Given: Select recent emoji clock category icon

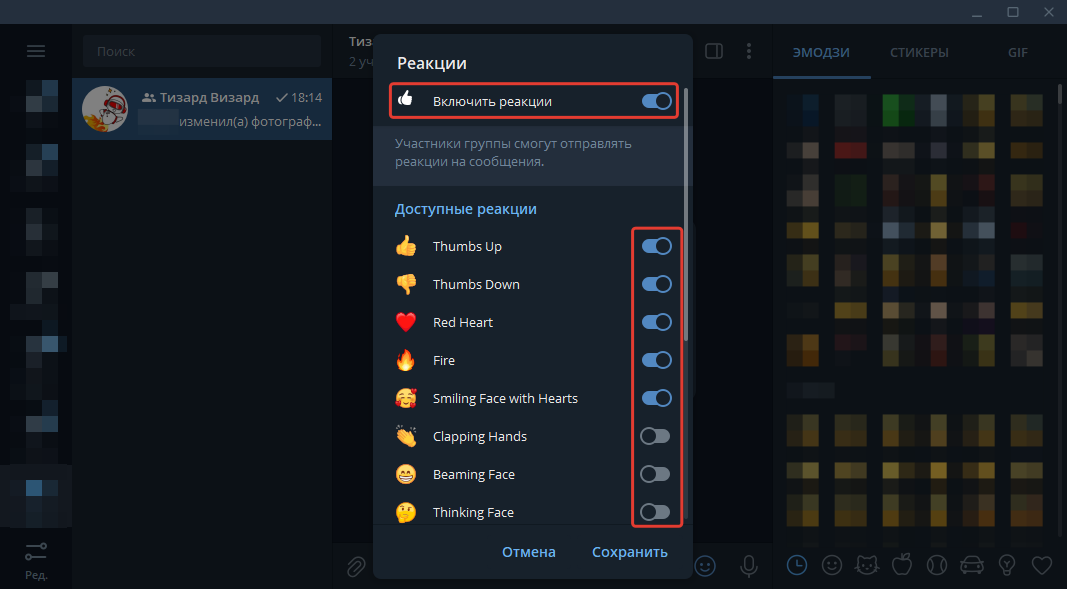Looking at the screenshot, I should [x=797, y=565].
